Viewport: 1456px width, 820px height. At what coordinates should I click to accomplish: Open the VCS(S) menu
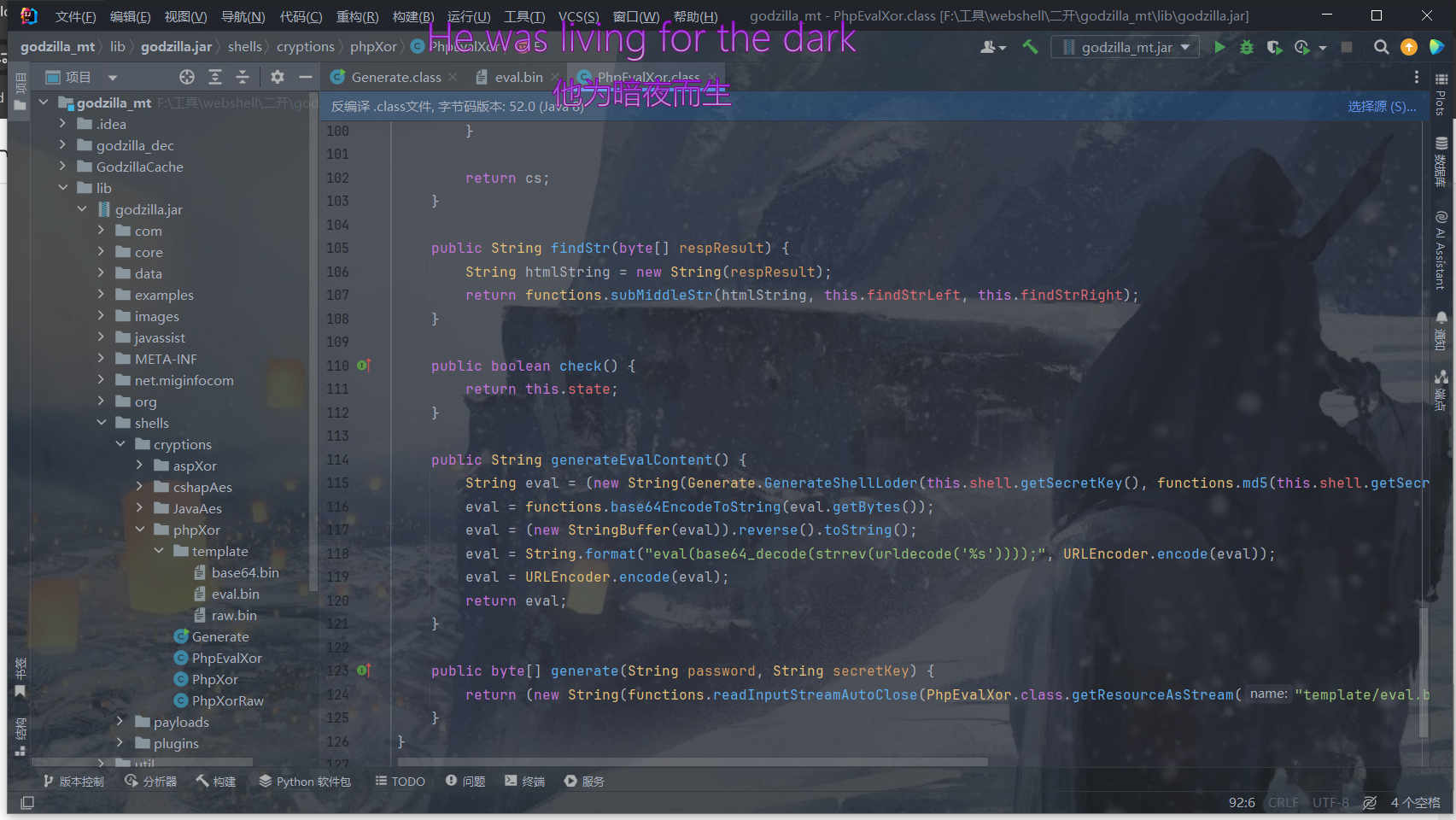pyautogui.click(x=578, y=16)
